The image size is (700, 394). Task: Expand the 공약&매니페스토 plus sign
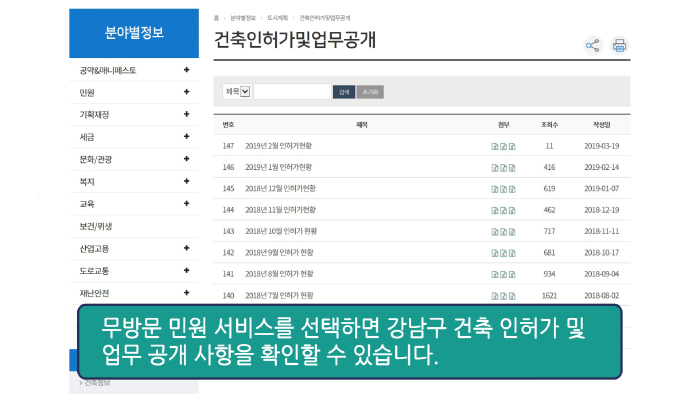click(x=187, y=70)
